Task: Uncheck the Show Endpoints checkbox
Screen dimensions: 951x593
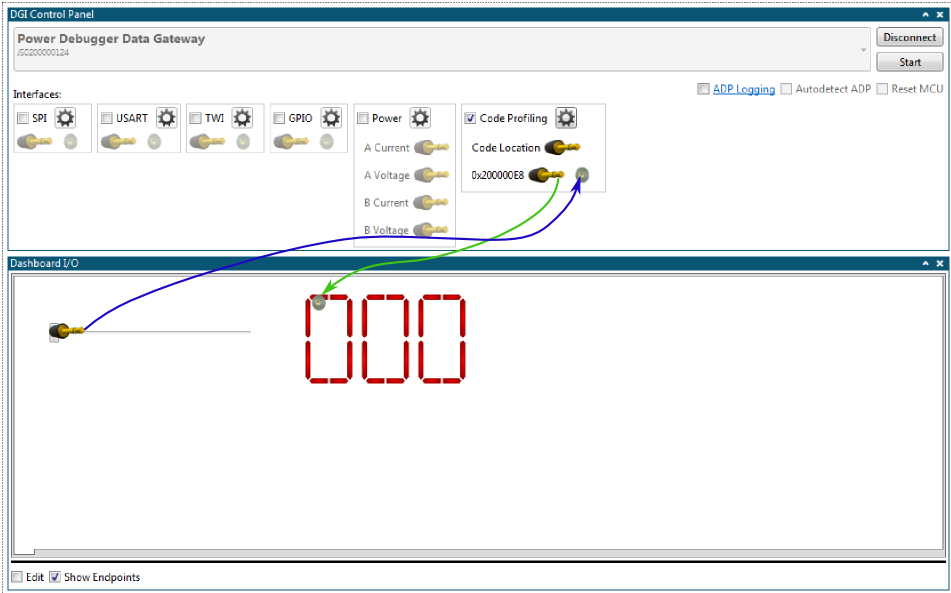Action: coord(55,577)
